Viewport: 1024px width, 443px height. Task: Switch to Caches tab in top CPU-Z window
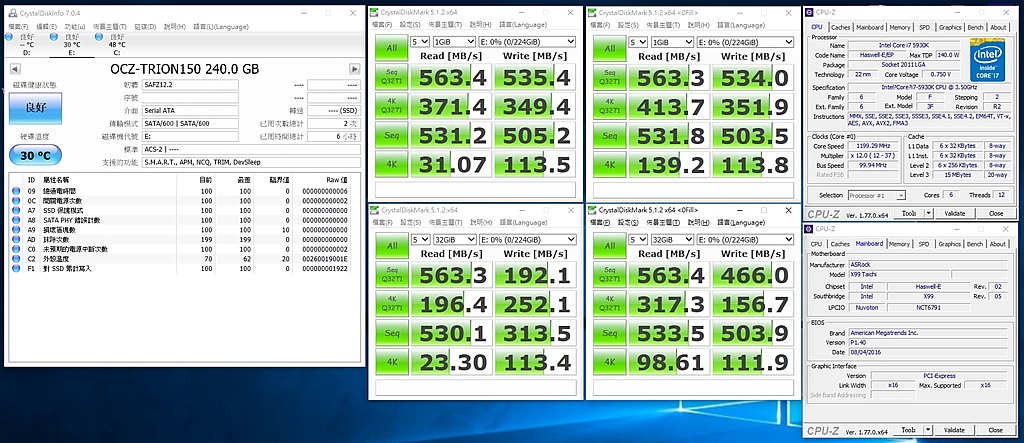pyautogui.click(x=840, y=27)
